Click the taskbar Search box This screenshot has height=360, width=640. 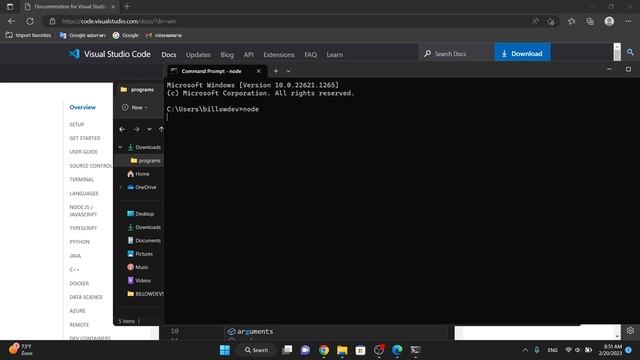256,350
